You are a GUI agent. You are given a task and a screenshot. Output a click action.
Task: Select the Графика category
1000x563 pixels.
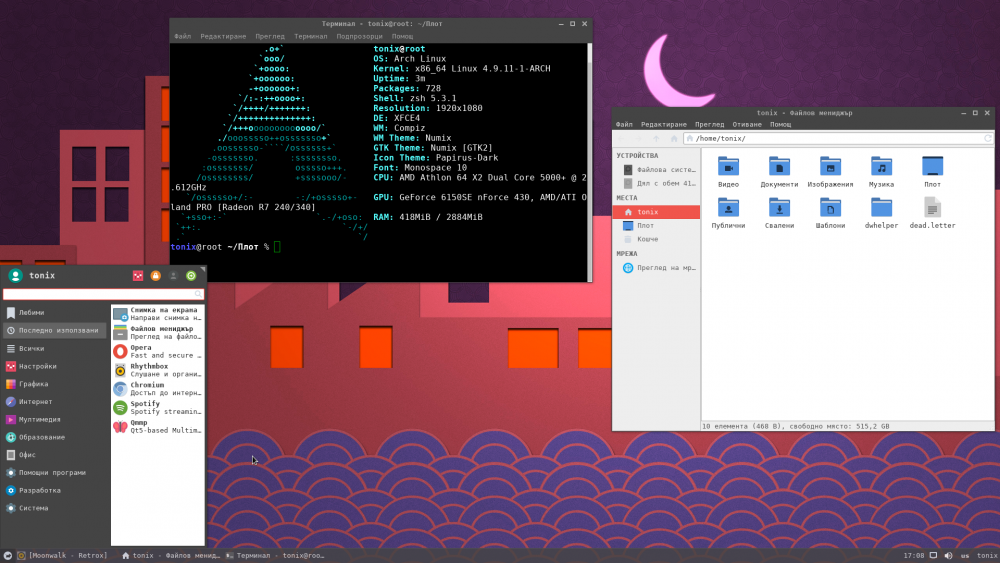(55, 384)
